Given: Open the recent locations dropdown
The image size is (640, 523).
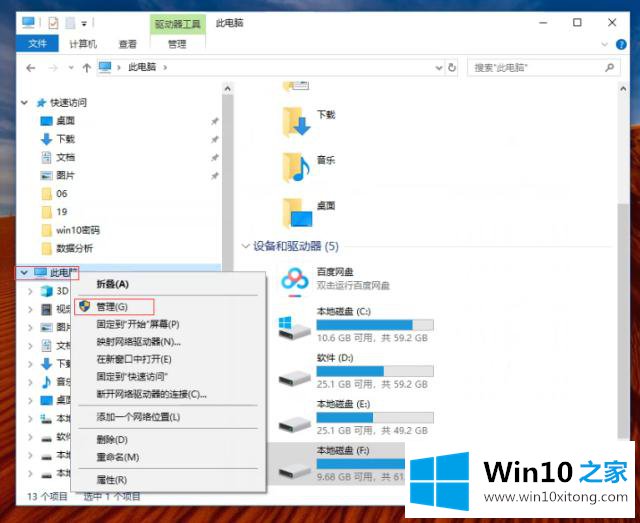Looking at the screenshot, I should click(71, 68).
